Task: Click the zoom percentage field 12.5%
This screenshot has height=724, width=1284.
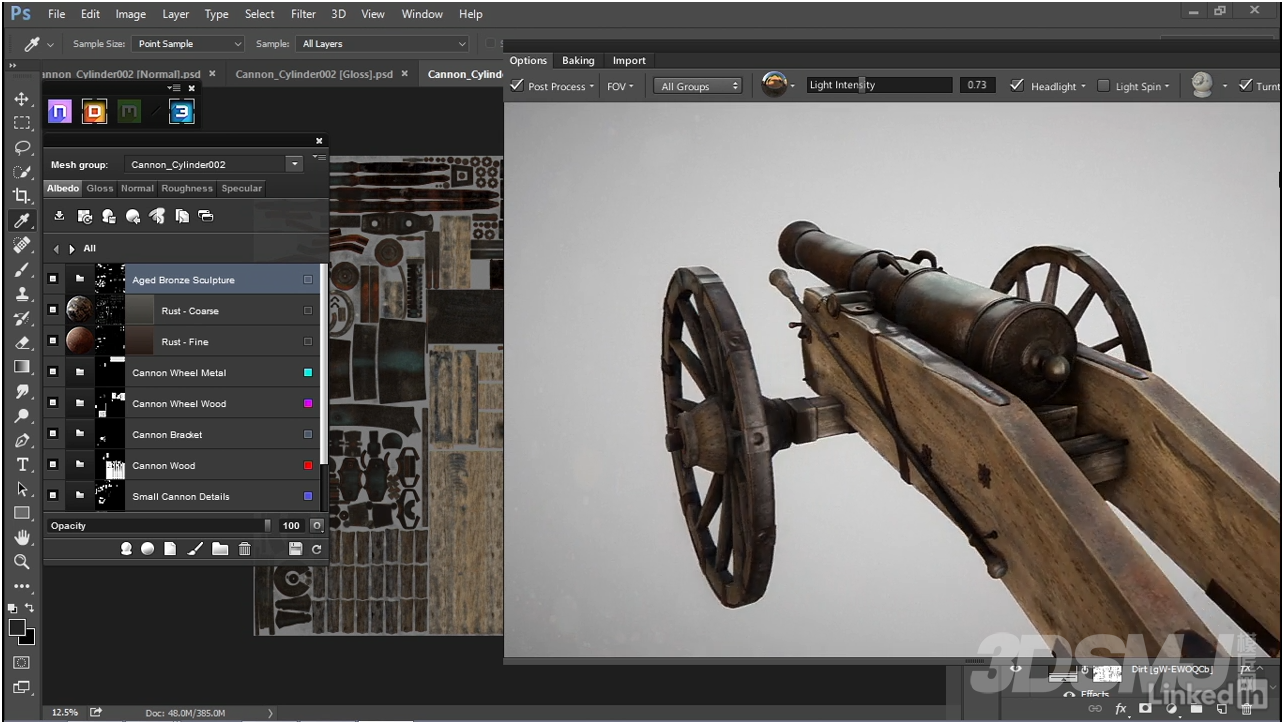Action: (64, 712)
